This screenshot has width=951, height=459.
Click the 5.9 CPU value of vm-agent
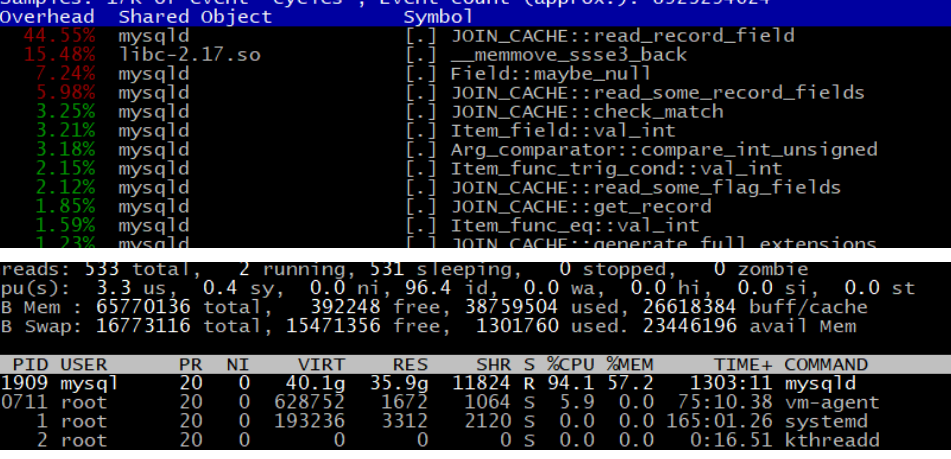click(576, 402)
